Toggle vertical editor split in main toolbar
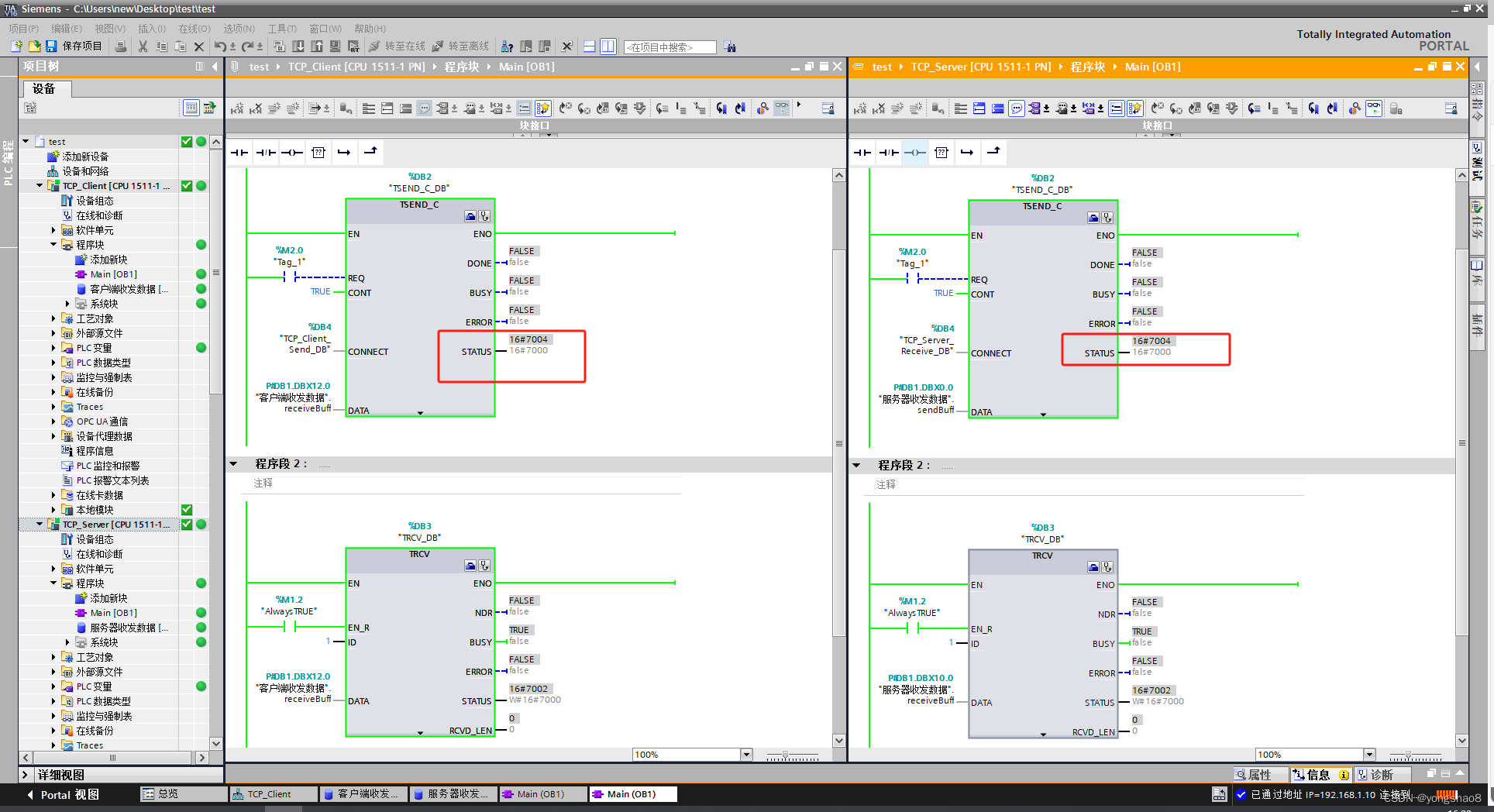The height and width of the screenshot is (812, 1494). pyautogui.click(x=608, y=46)
